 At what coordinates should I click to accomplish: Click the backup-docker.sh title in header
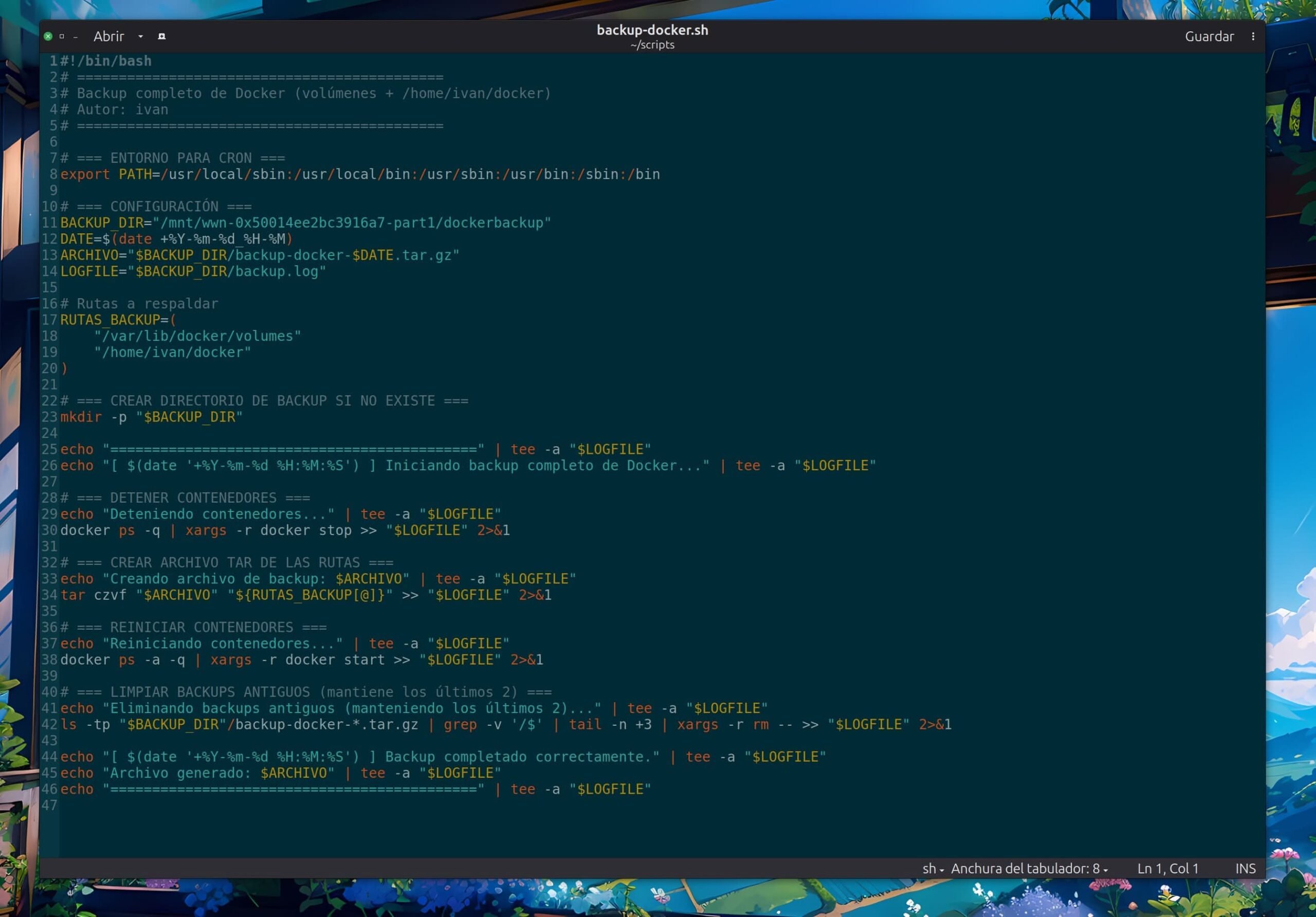[x=652, y=30]
